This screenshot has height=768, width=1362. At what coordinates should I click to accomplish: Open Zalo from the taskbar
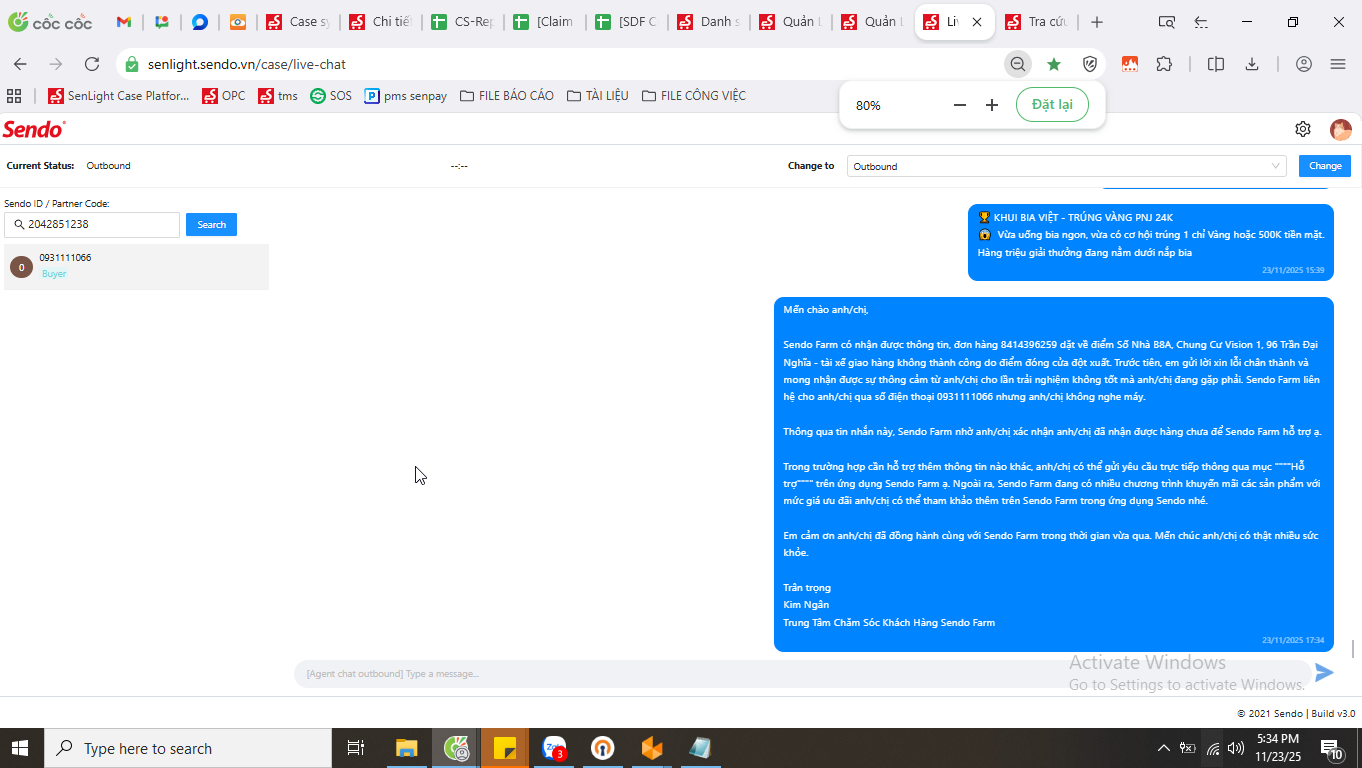[554, 748]
